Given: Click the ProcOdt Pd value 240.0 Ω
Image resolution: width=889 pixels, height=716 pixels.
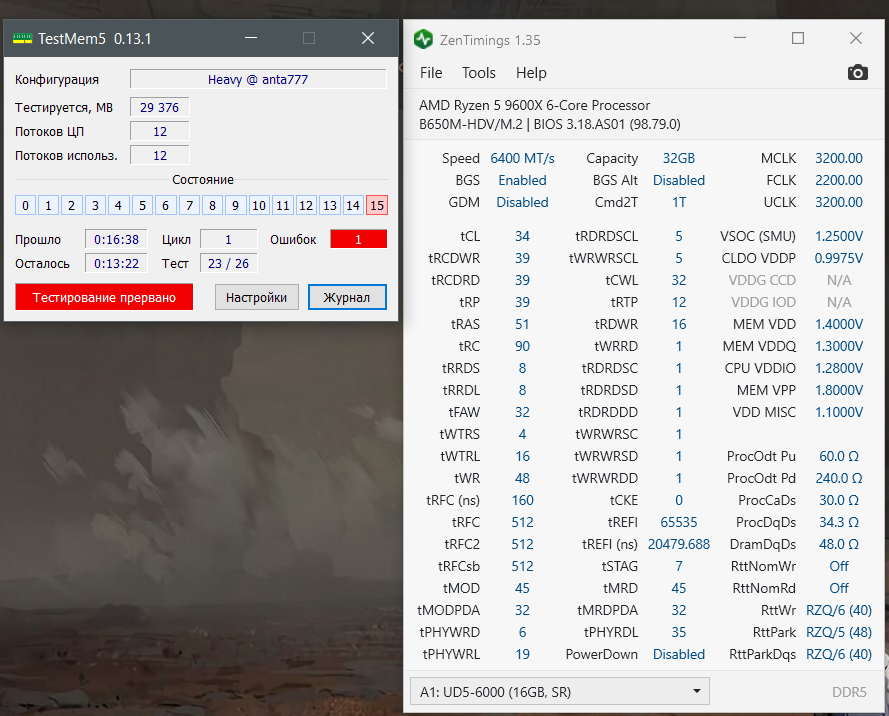Looking at the screenshot, I should point(839,478).
